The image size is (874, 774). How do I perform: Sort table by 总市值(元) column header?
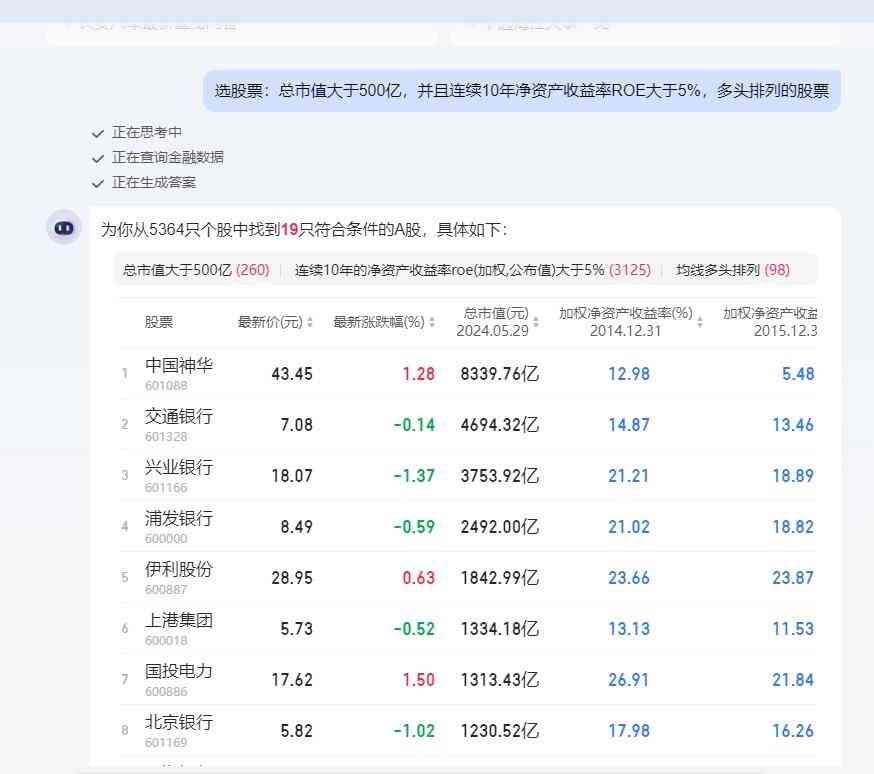[x=496, y=322]
